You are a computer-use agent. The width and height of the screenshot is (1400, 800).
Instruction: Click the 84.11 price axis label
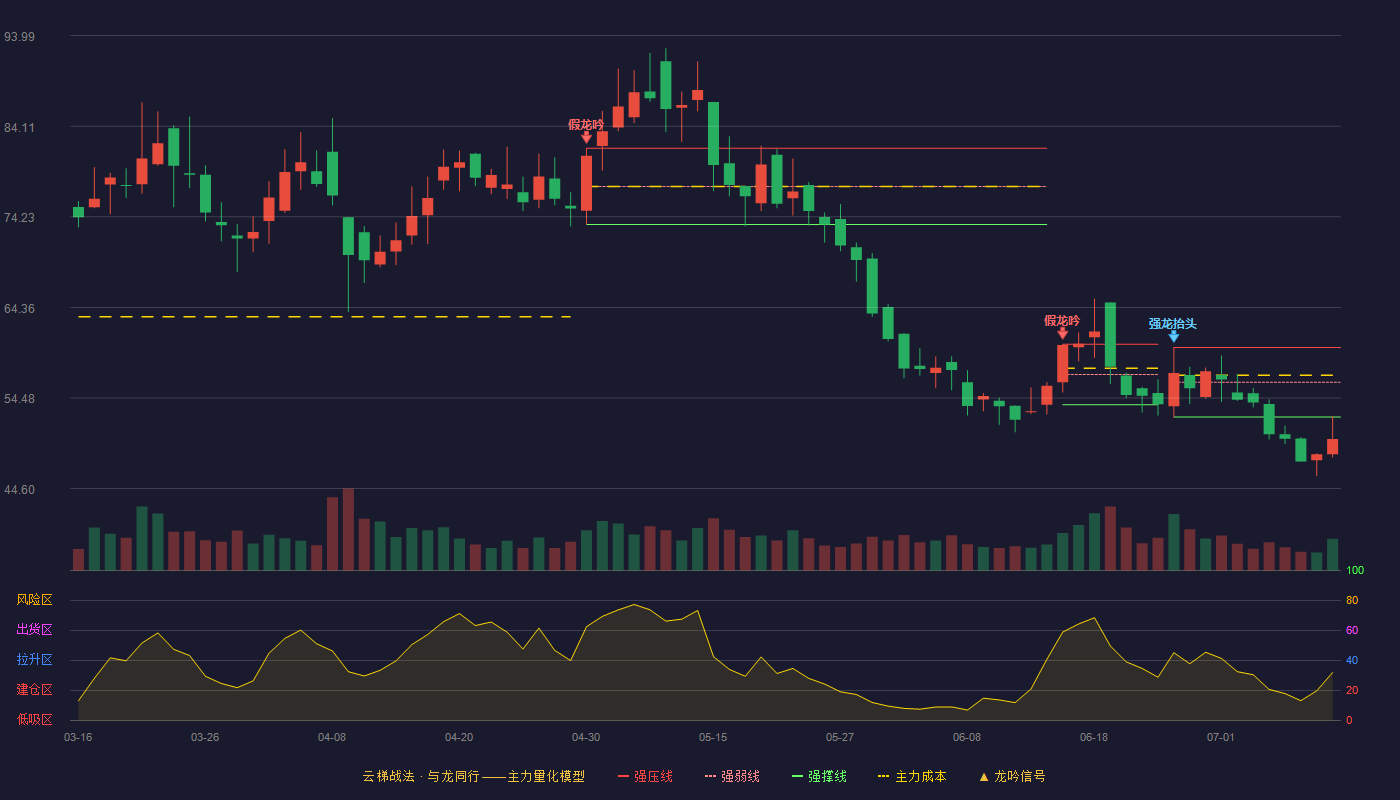(19, 127)
